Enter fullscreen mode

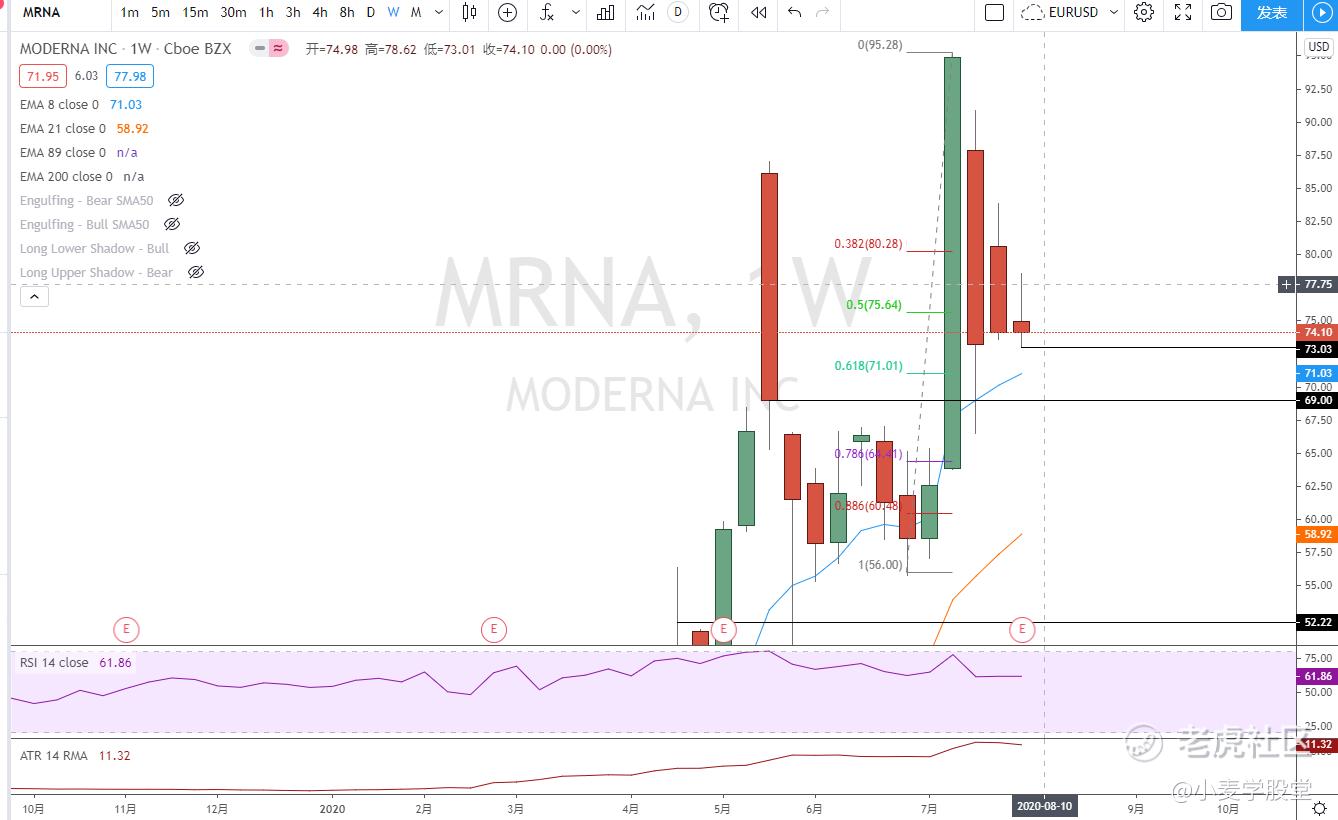pyautogui.click(x=1183, y=13)
